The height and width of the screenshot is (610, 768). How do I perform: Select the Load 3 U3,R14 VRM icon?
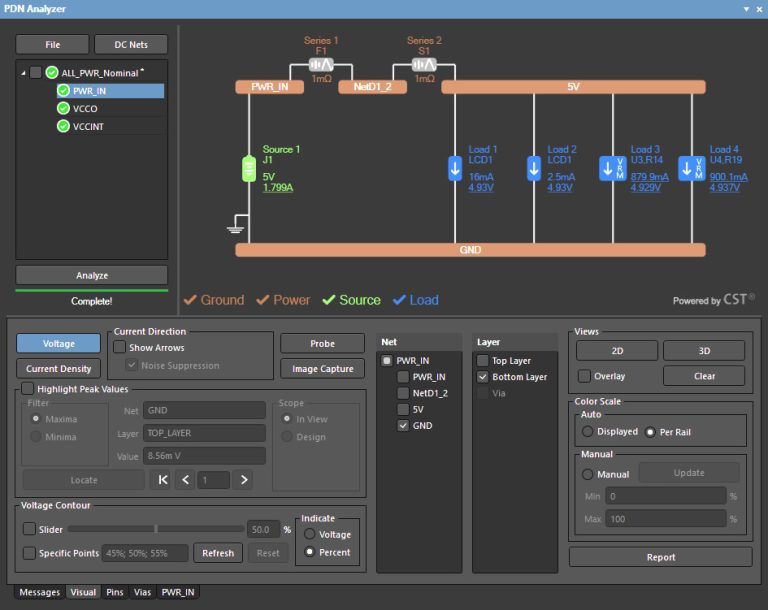point(613,168)
